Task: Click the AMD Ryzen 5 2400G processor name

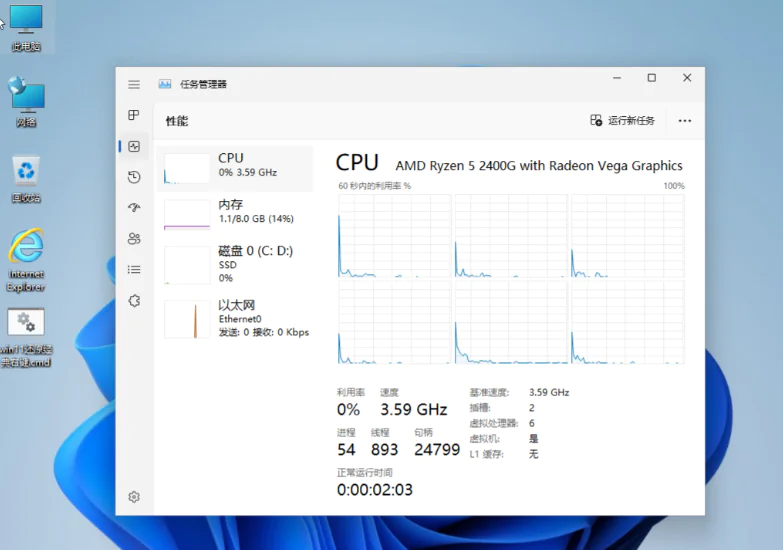Action: 539,165
